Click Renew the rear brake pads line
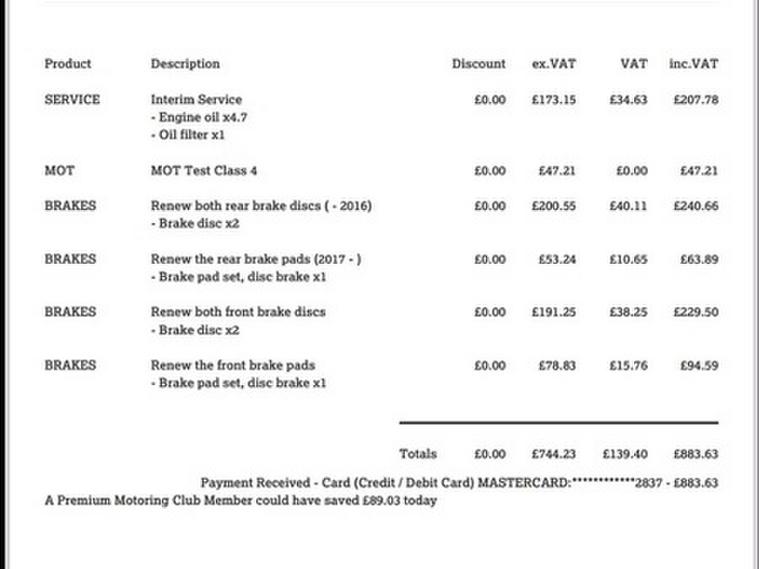 click(x=256, y=259)
